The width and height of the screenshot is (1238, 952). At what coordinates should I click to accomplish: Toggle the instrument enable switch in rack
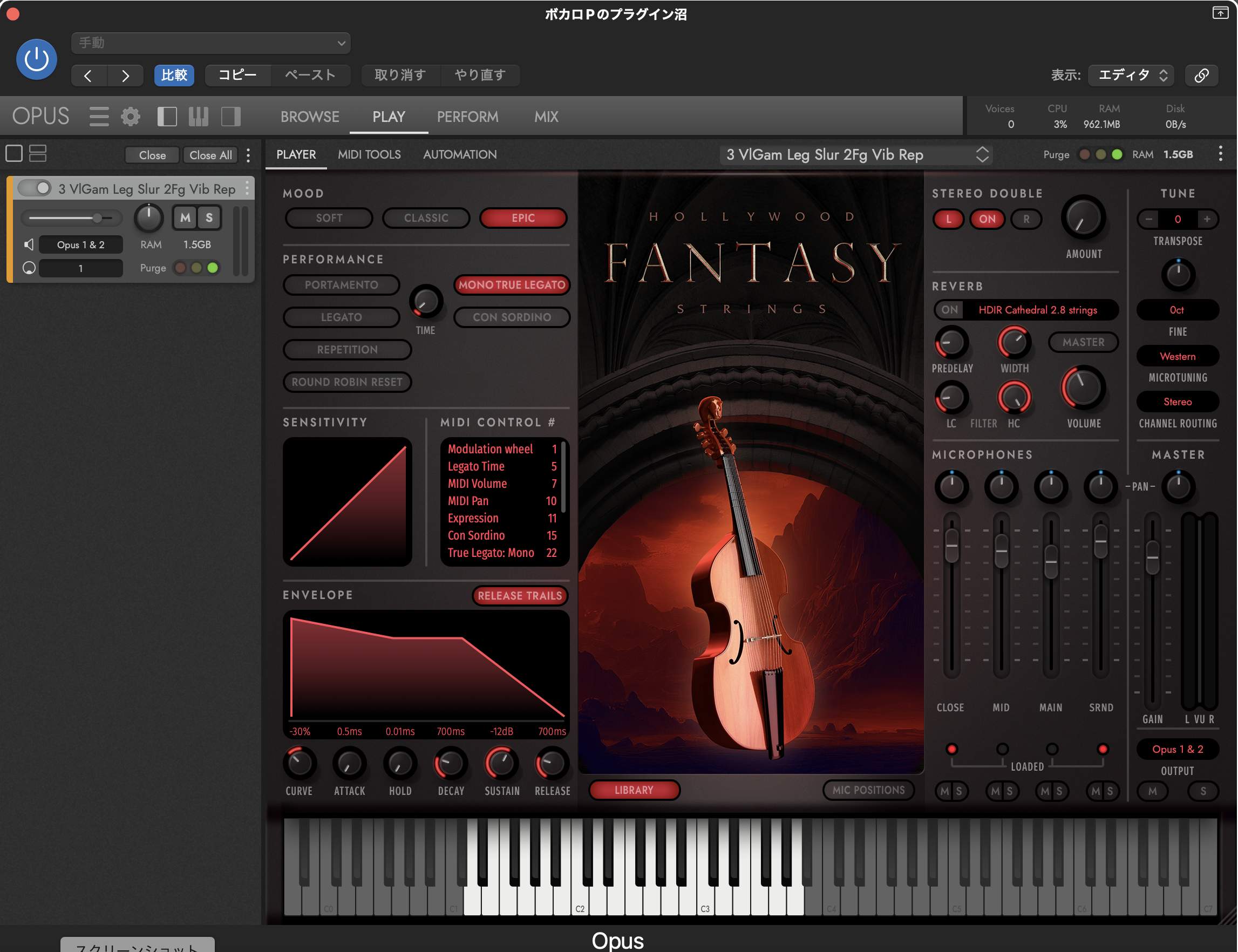(35, 188)
